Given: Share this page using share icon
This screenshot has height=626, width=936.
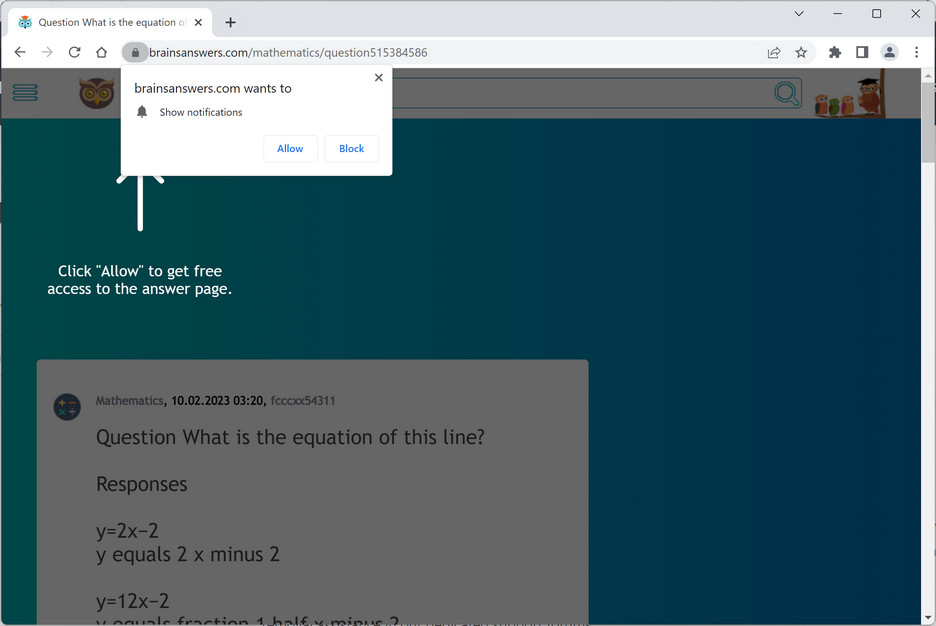Looking at the screenshot, I should [x=774, y=53].
